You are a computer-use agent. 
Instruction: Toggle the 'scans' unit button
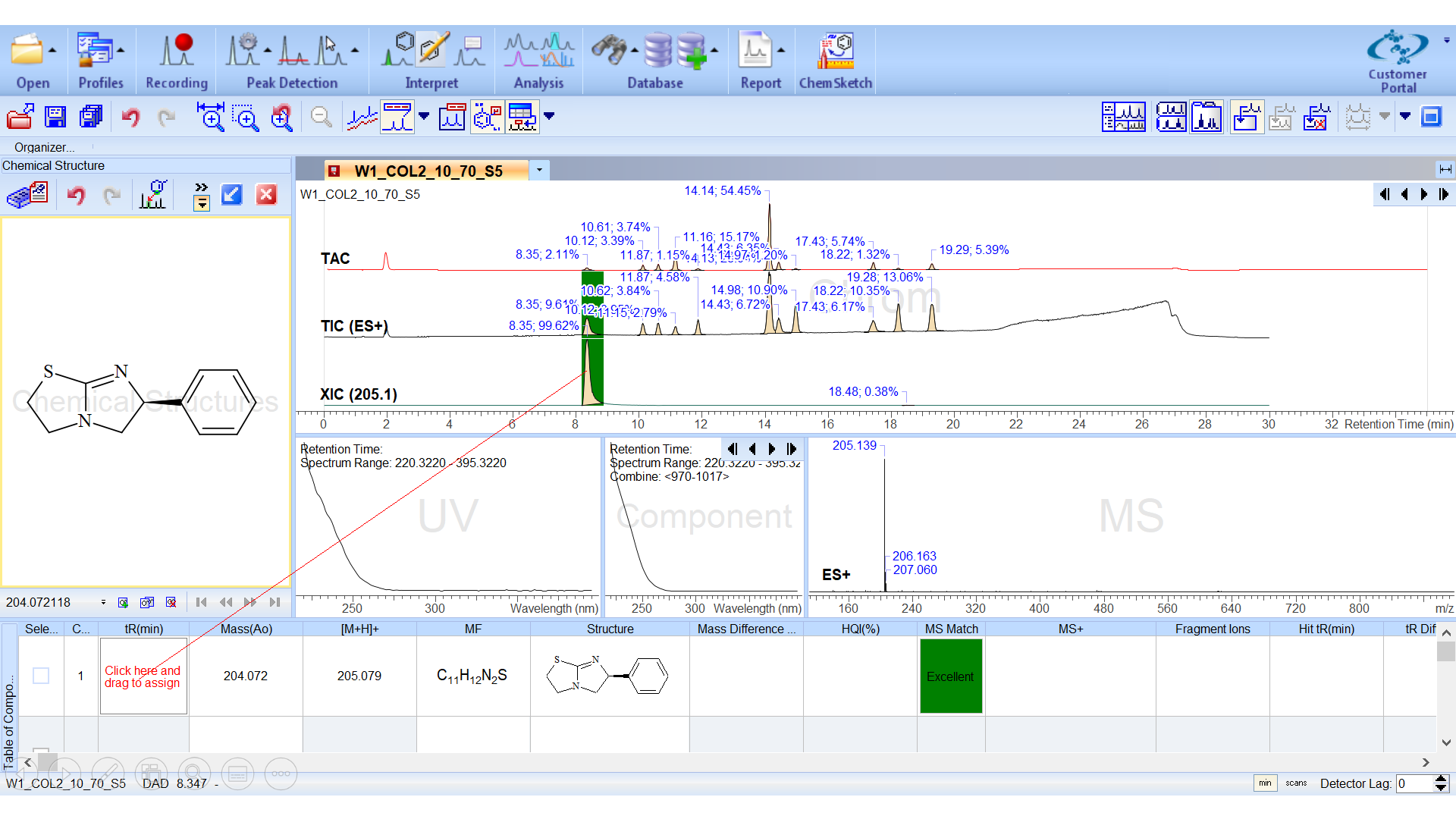tap(1296, 783)
